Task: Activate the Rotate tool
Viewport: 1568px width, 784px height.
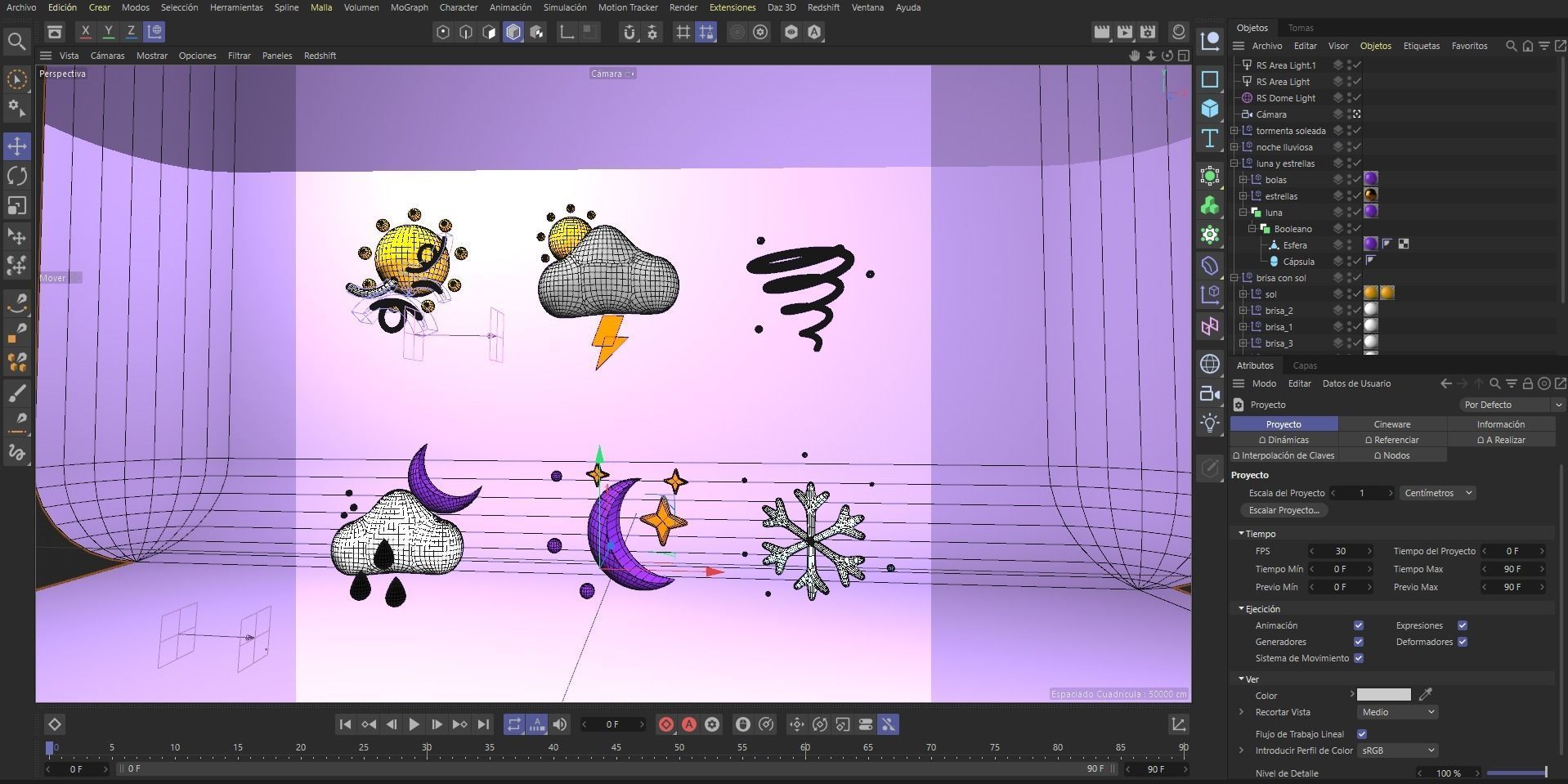Action: [x=17, y=176]
